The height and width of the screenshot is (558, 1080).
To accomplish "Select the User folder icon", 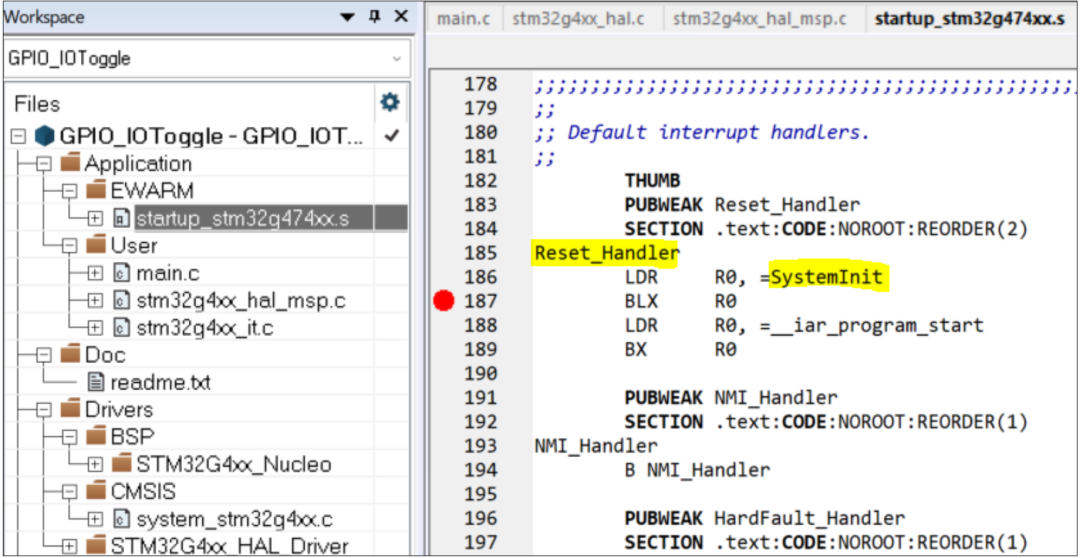I will (95, 246).
